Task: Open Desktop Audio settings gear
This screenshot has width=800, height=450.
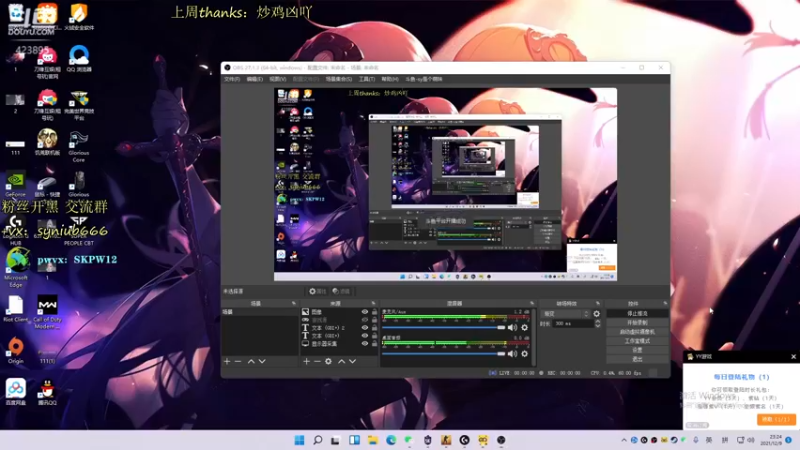Action: [524, 354]
